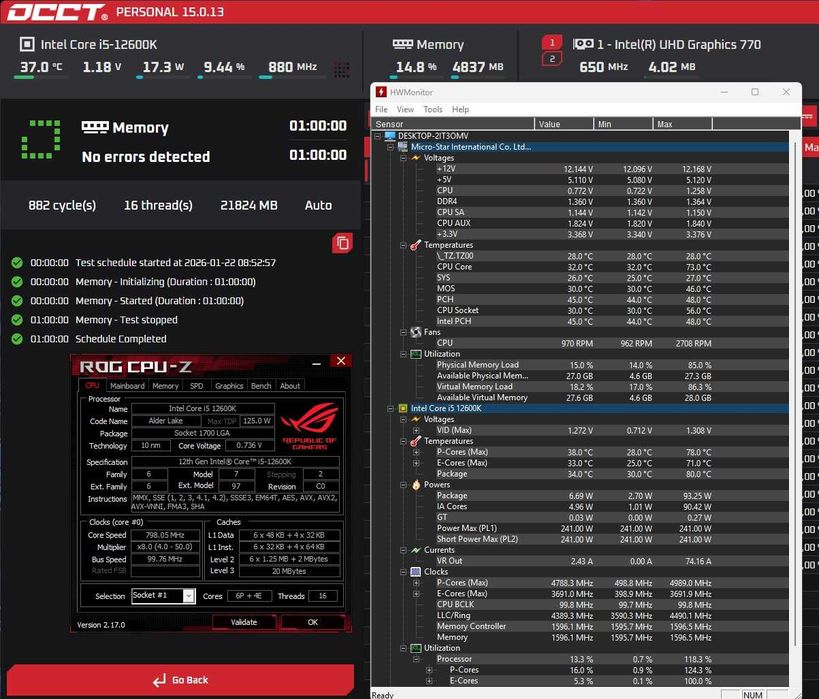Collapse the DESKTOP-2IT3OMV tree node
The width and height of the screenshot is (819, 699).
click(378, 136)
